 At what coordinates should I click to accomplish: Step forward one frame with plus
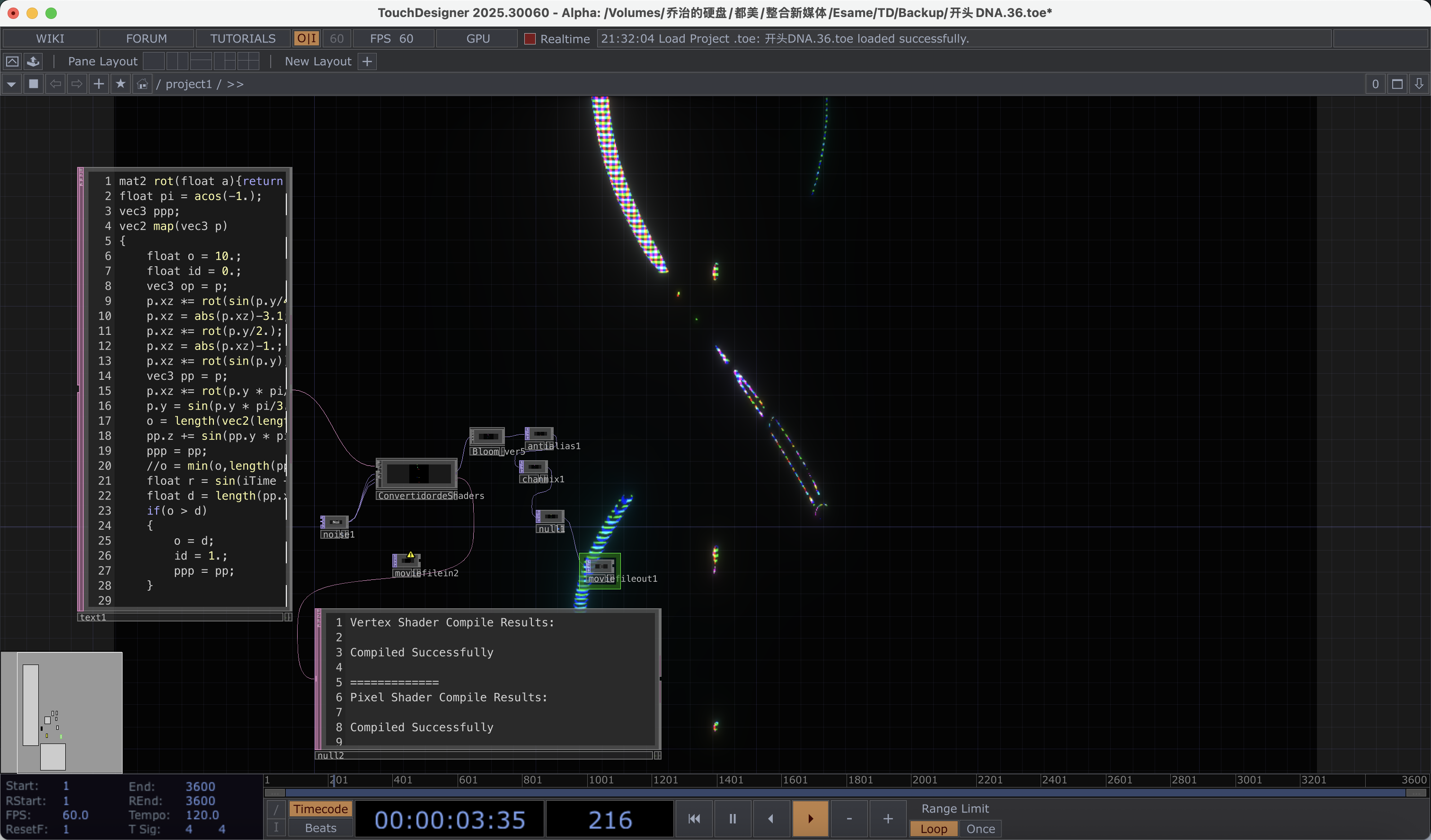[888, 818]
